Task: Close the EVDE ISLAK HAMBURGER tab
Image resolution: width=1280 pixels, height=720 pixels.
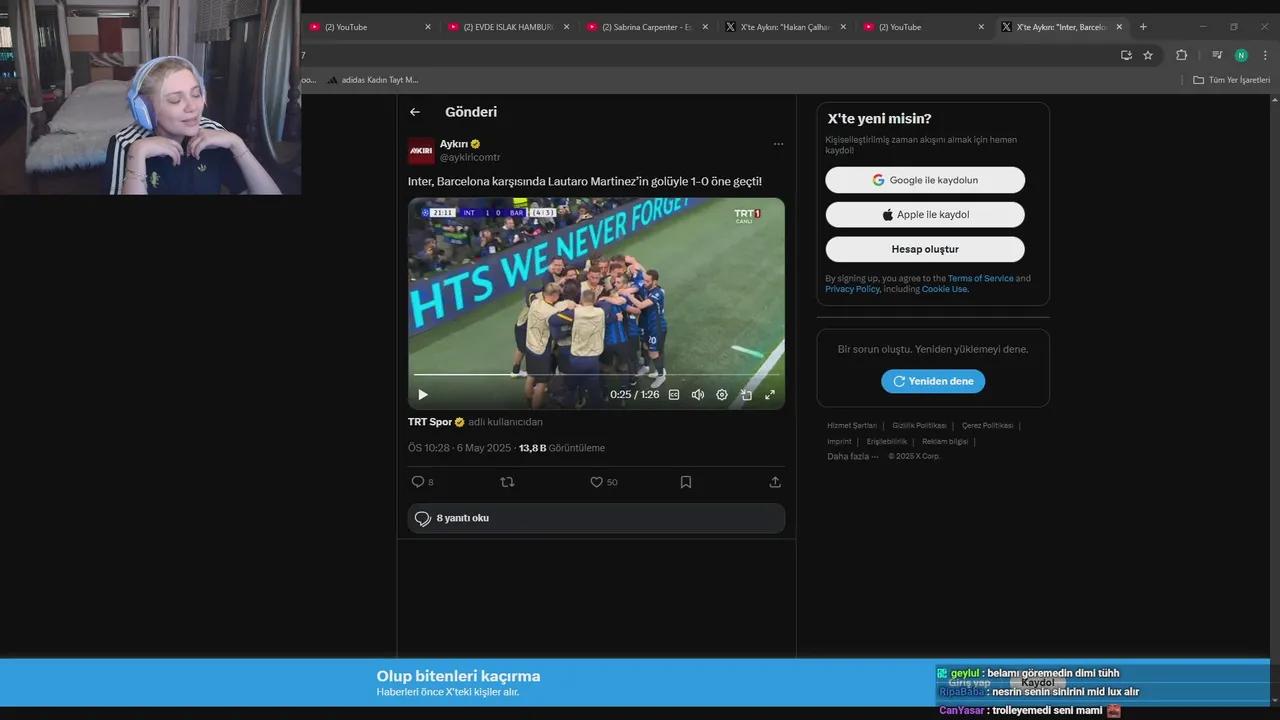Action: click(566, 27)
